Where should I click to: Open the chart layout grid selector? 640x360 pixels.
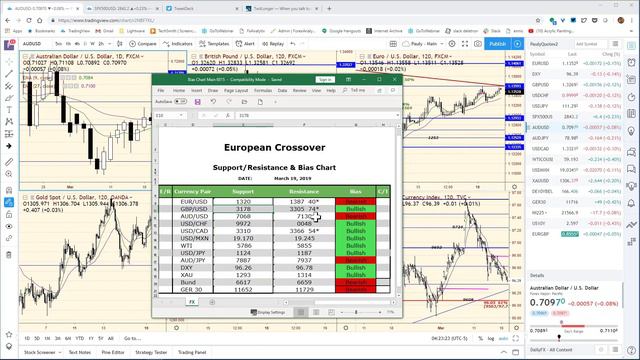393,44
